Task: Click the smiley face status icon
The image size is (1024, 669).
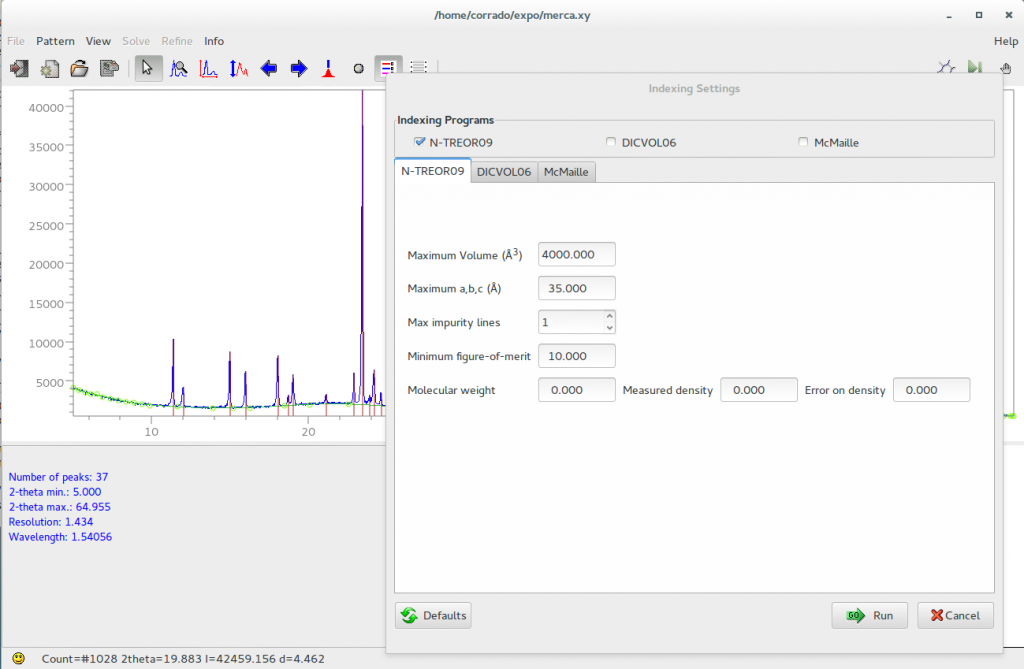Action: coord(18,658)
